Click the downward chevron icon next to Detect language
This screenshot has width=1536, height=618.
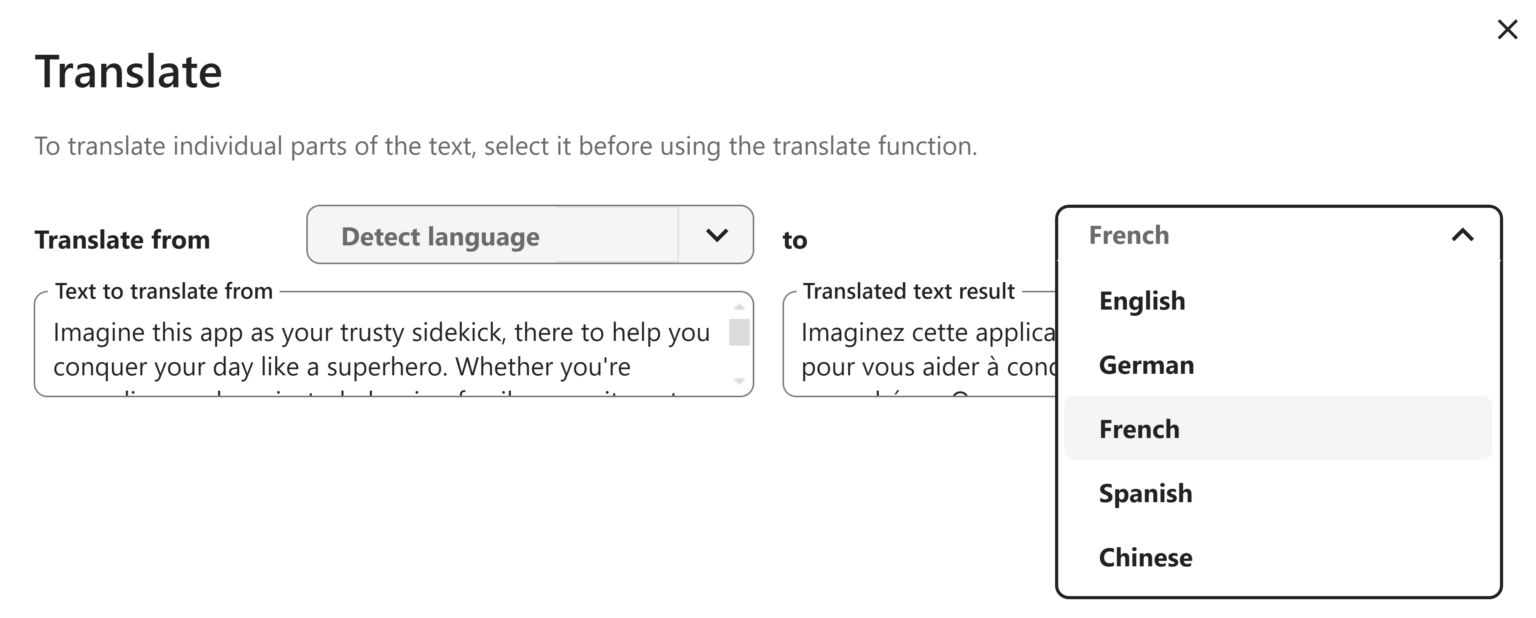716,235
